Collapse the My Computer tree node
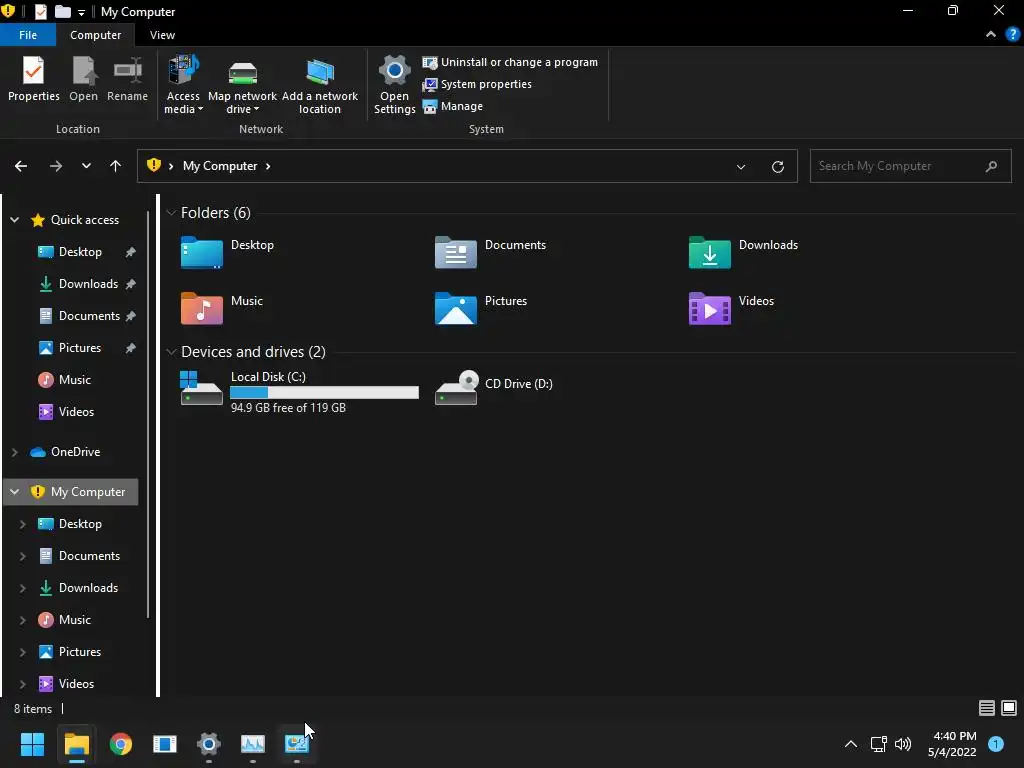This screenshot has height=768, width=1024. [x=14, y=492]
